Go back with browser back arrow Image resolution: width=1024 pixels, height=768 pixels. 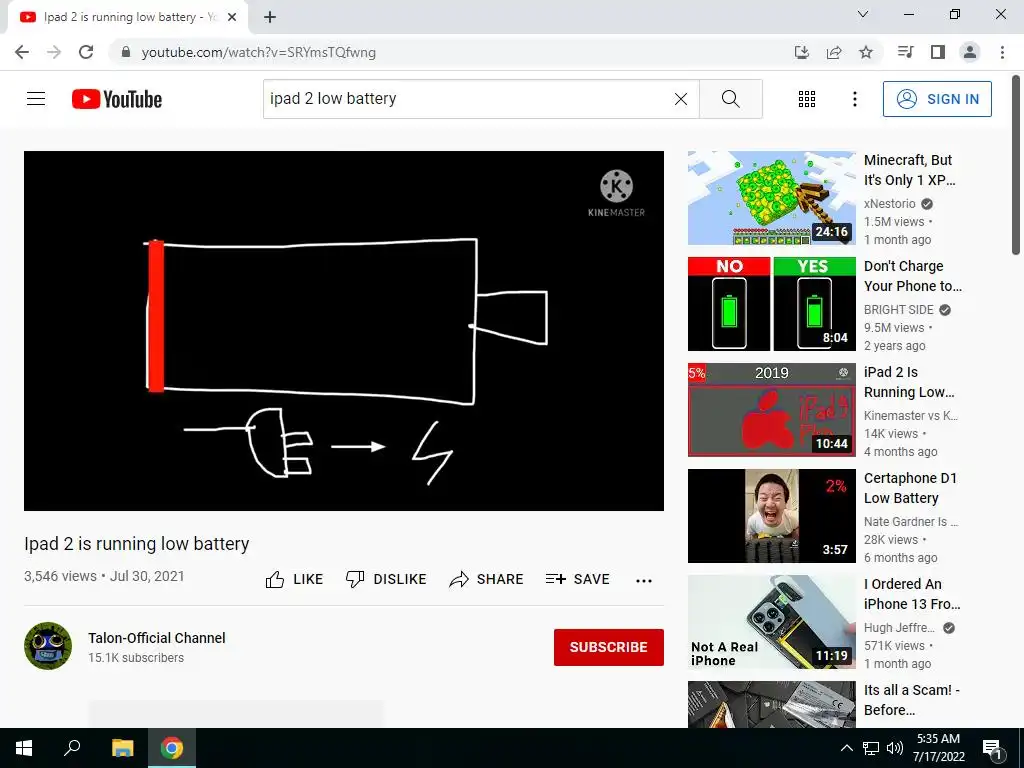tap(22, 52)
